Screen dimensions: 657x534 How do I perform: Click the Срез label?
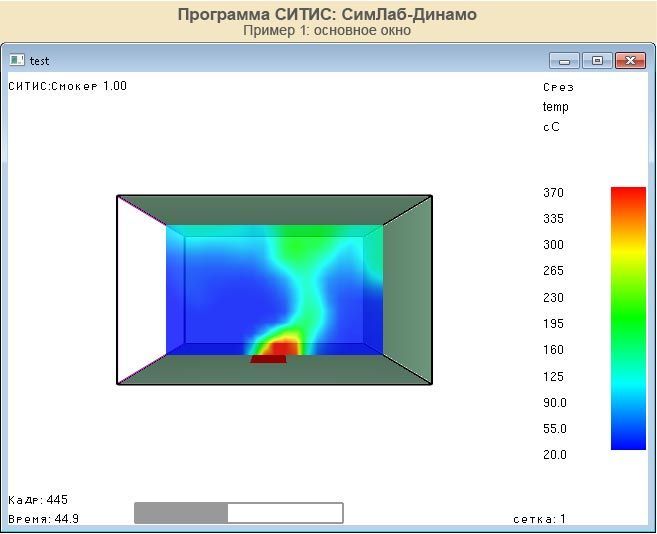(558, 87)
